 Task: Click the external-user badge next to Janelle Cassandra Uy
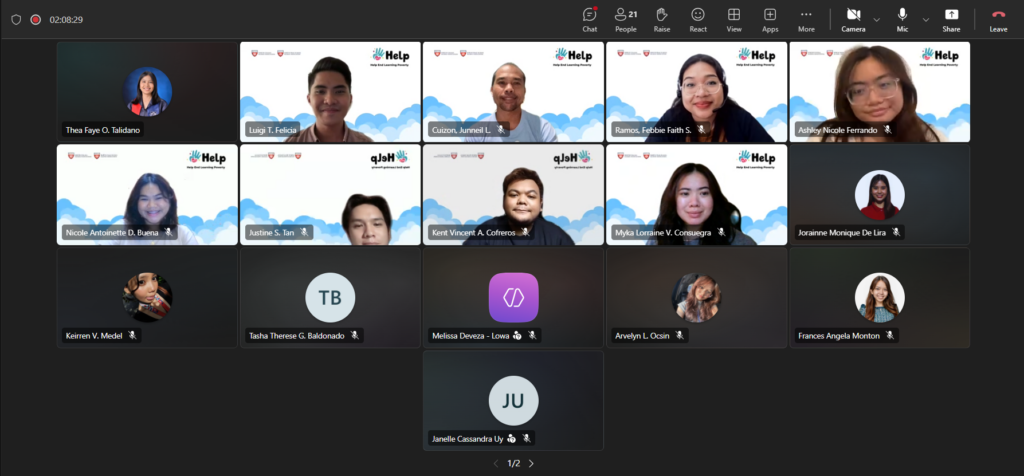tap(511, 439)
